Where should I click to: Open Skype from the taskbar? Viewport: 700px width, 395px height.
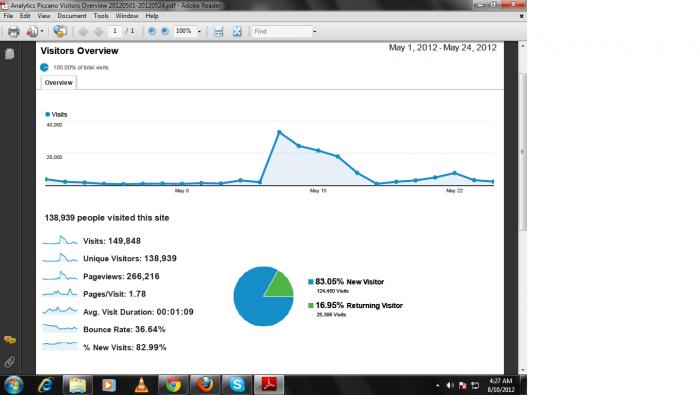click(x=237, y=384)
